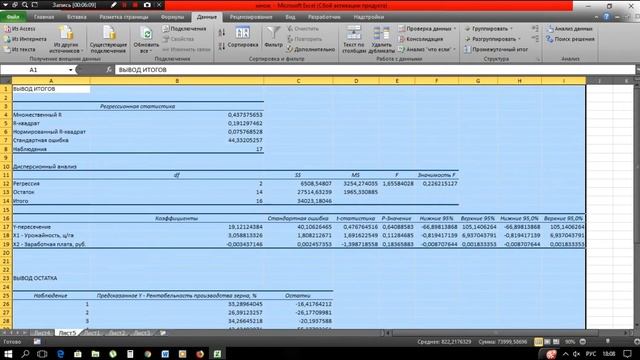Open Data Validation (Проверка данных)
The height and width of the screenshot is (360, 640).
[x=424, y=29]
